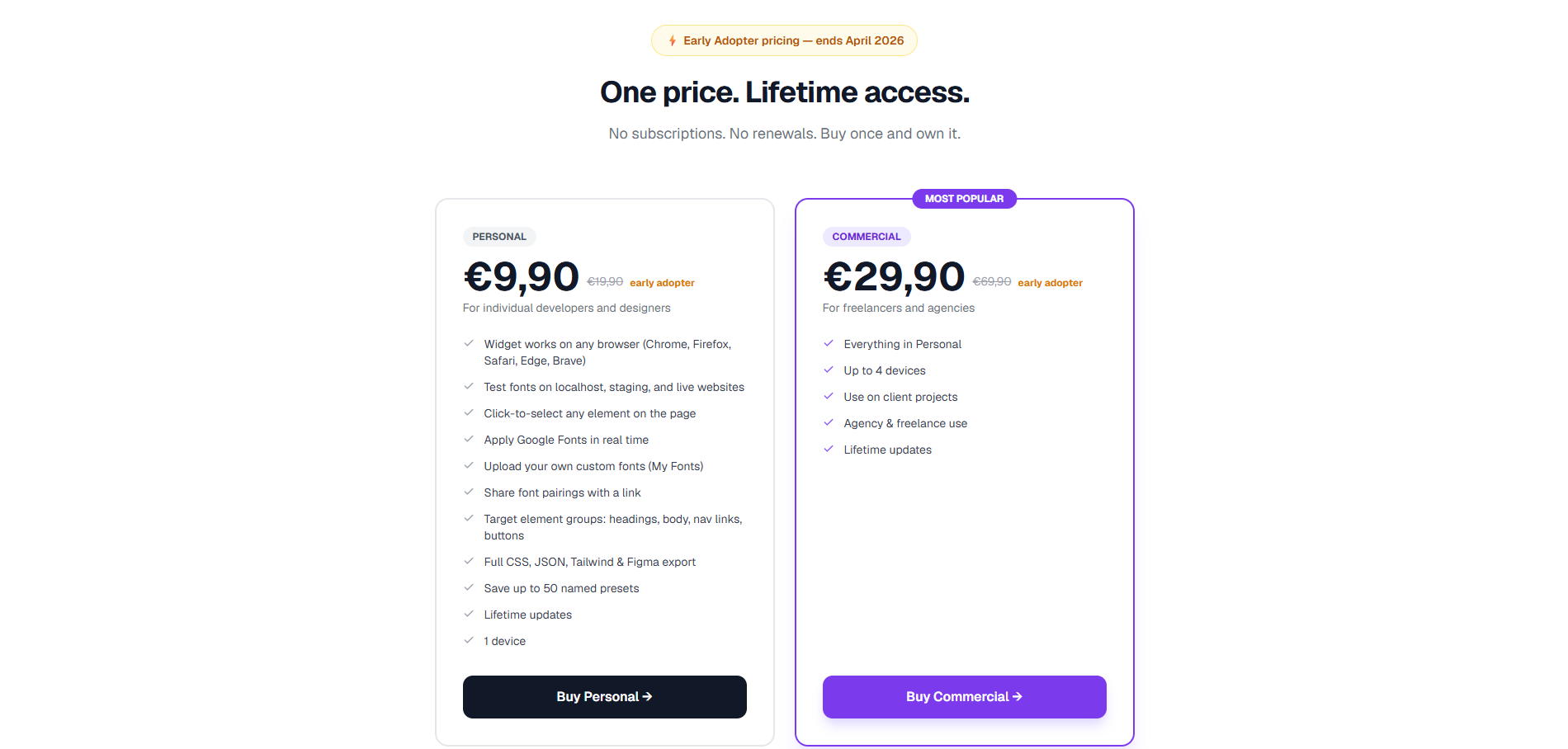Click the lightning bolt icon in the banner
The width and height of the screenshot is (1568, 749).
click(x=672, y=40)
